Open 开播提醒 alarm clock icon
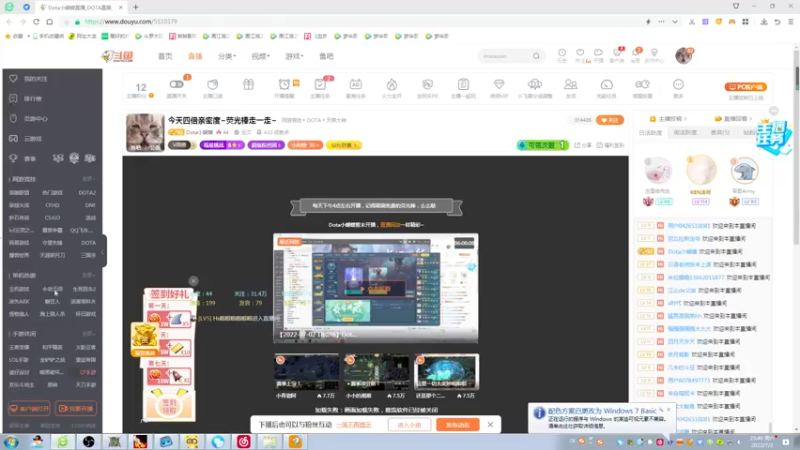This screenshot has width=800, height=450. (x=284, y=85)
